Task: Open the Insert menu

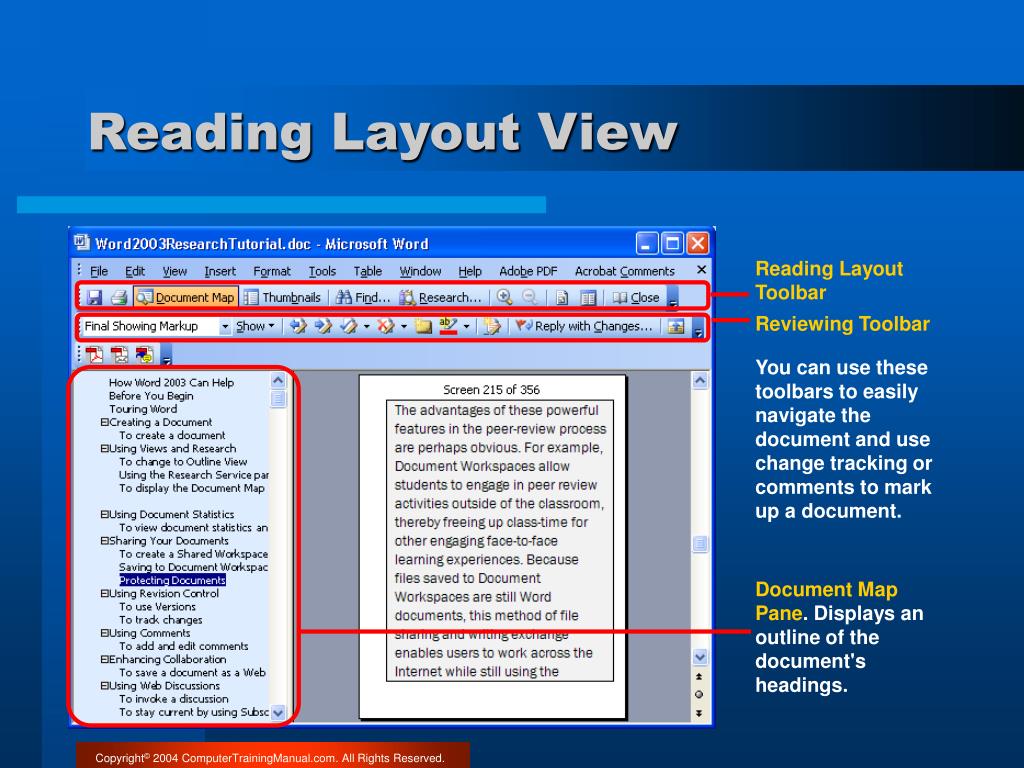Action: (x=220, y=271)
